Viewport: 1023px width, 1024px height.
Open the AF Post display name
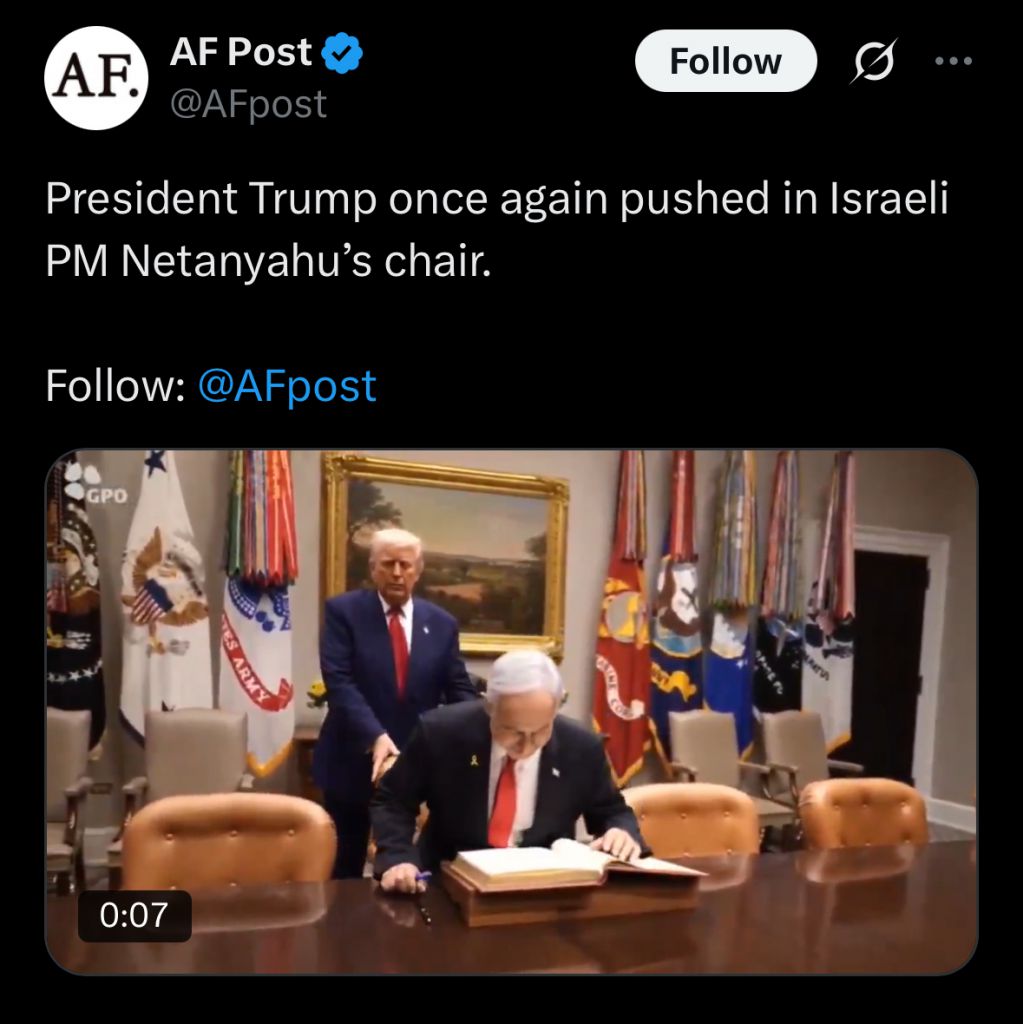tap(240, 52)
